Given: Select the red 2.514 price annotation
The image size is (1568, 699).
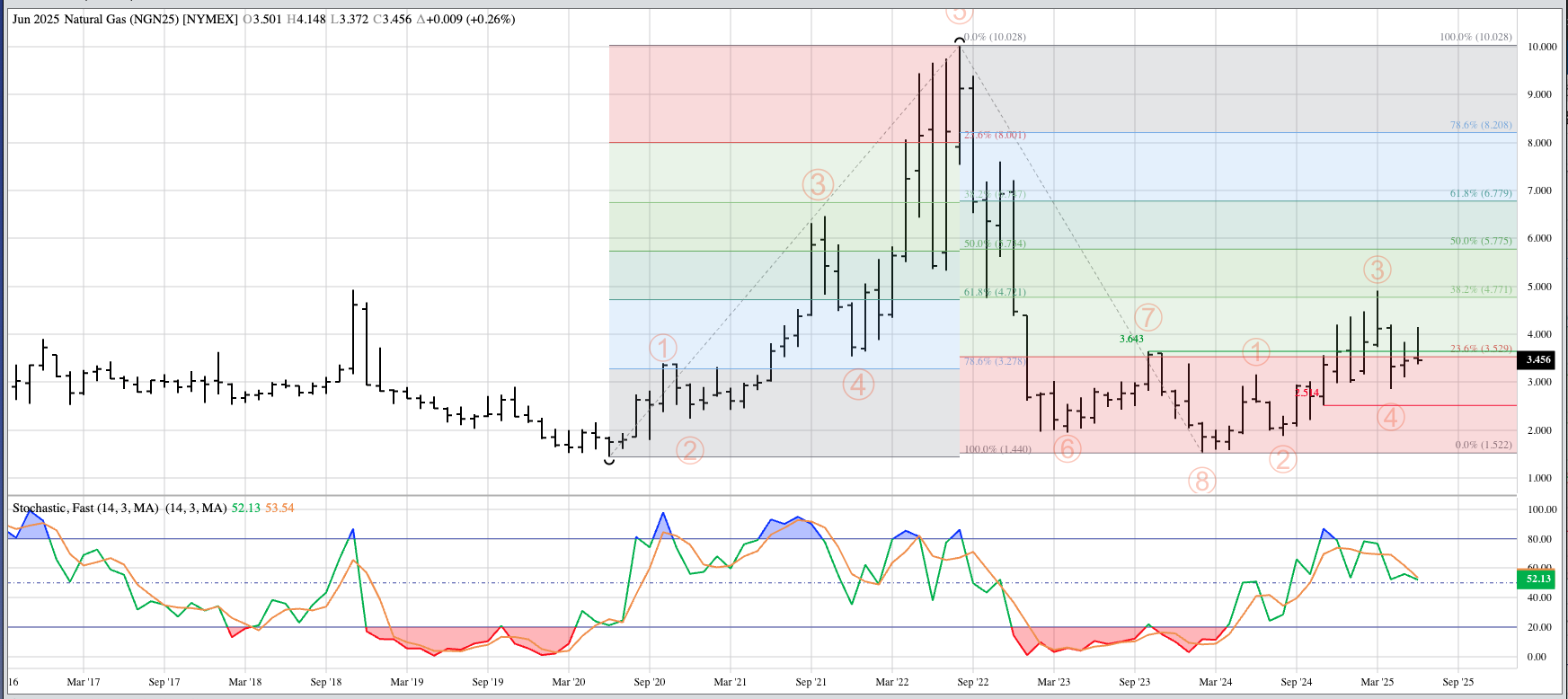Looking at the screenshot, I should point(1307,393).
